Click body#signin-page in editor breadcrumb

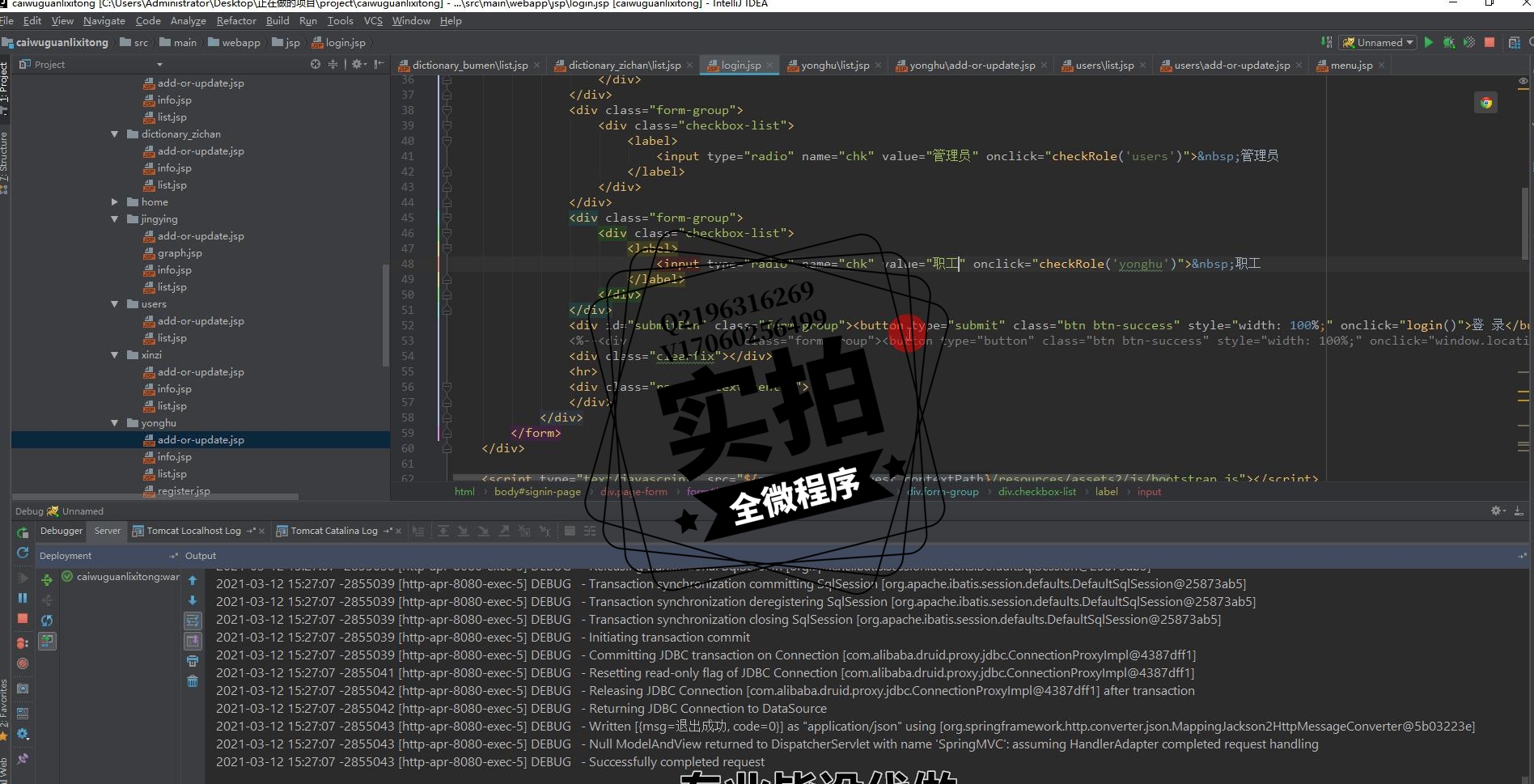(x=537, y=492)
